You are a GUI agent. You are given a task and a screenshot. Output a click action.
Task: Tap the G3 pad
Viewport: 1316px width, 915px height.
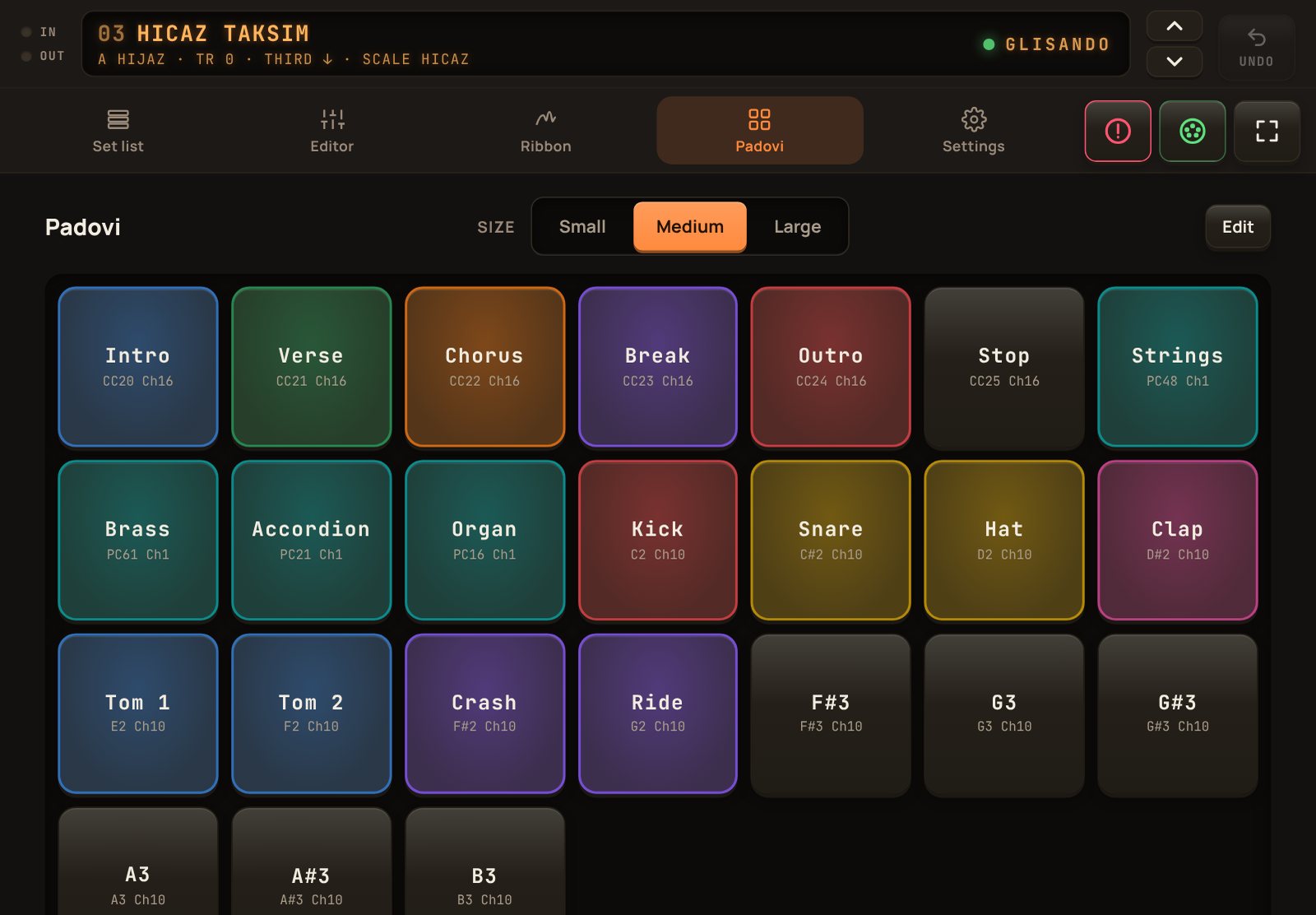pos(1004,713)
